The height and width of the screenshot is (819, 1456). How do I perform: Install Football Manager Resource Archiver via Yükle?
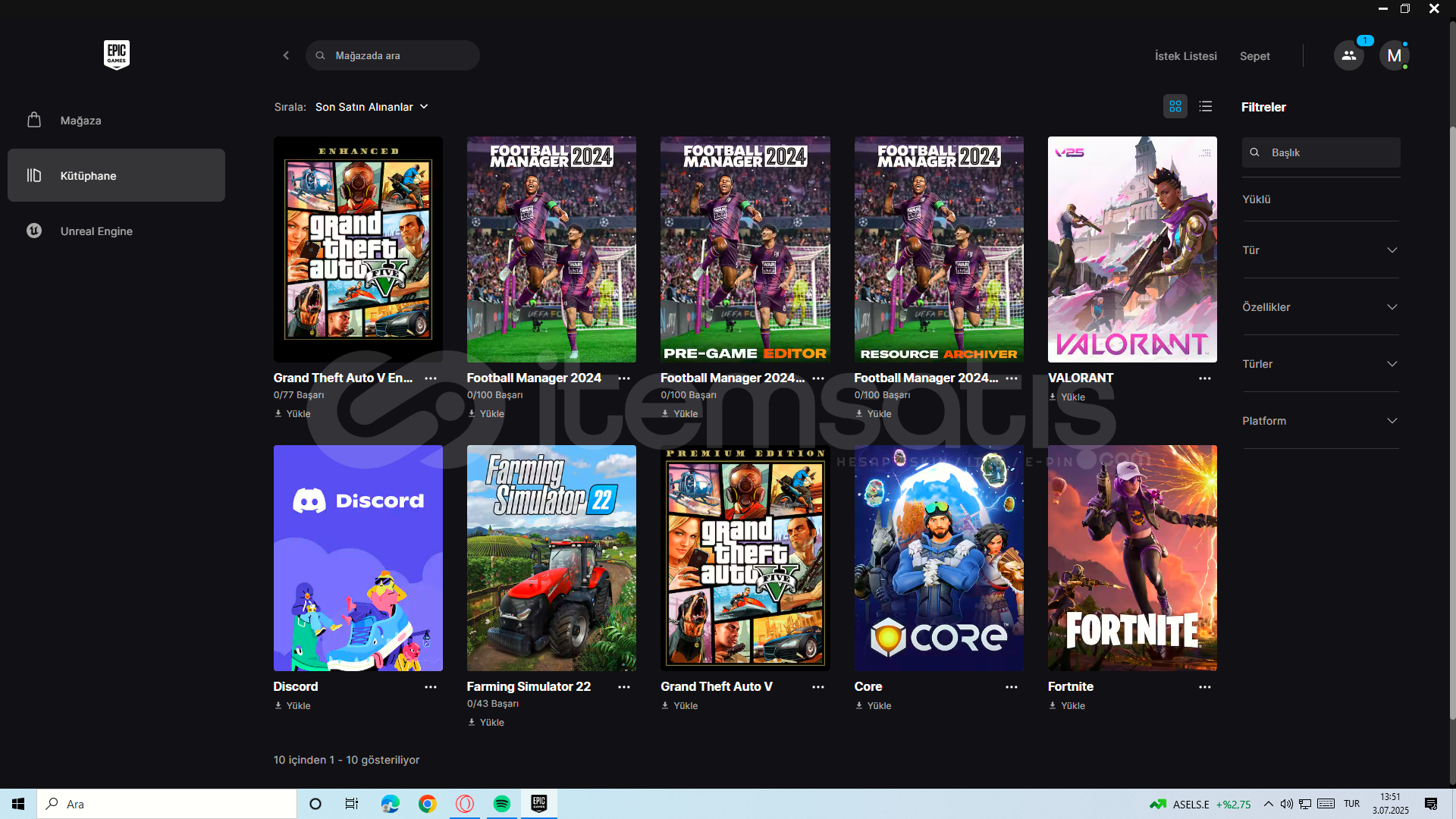(874, 413)
